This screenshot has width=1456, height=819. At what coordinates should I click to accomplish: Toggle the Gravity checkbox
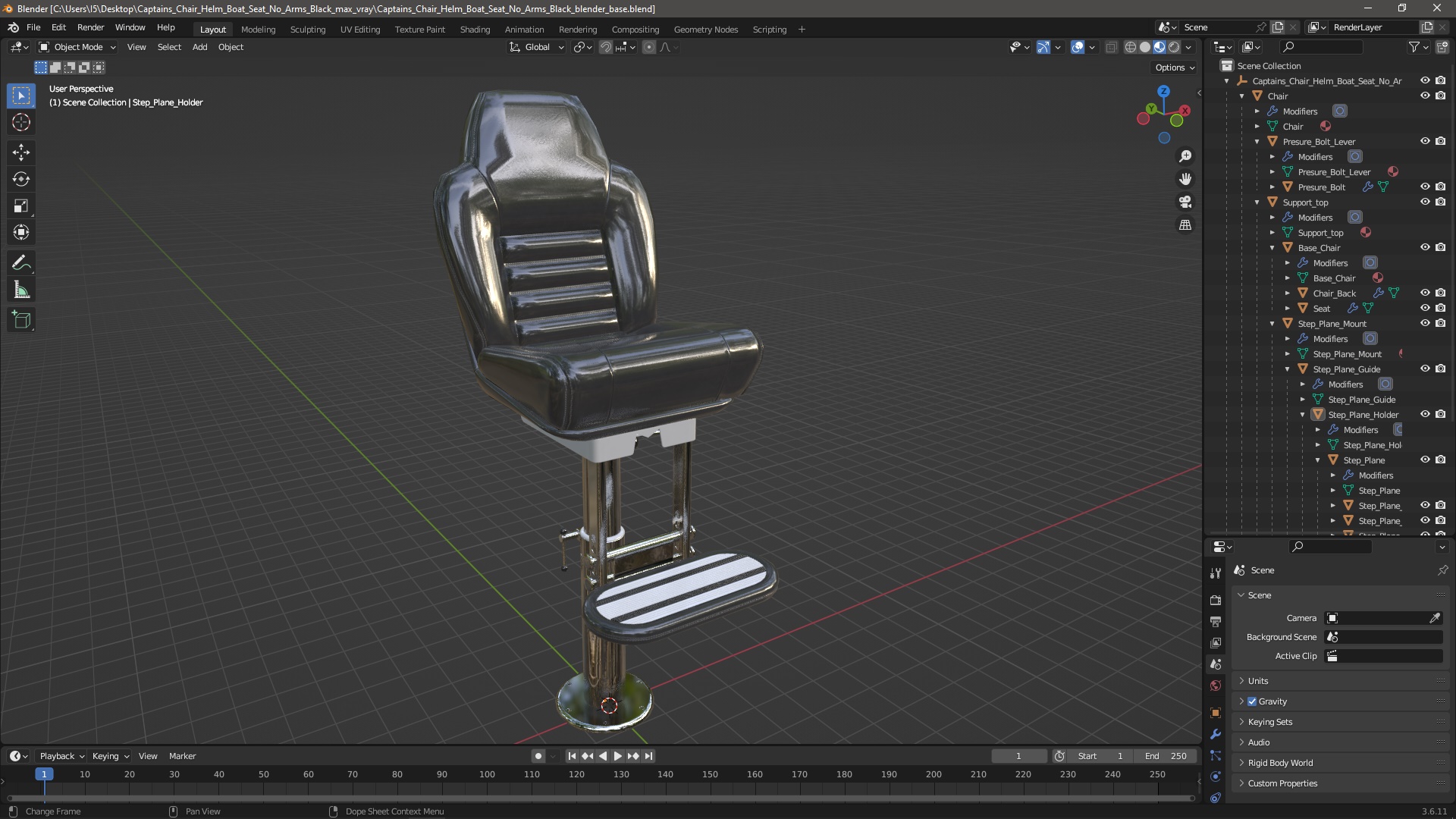[1252, 701]
